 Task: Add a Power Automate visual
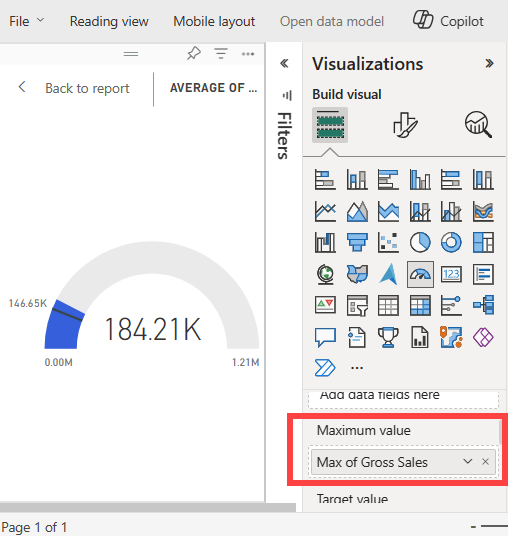pyautogui.click(x=325, y=368)
